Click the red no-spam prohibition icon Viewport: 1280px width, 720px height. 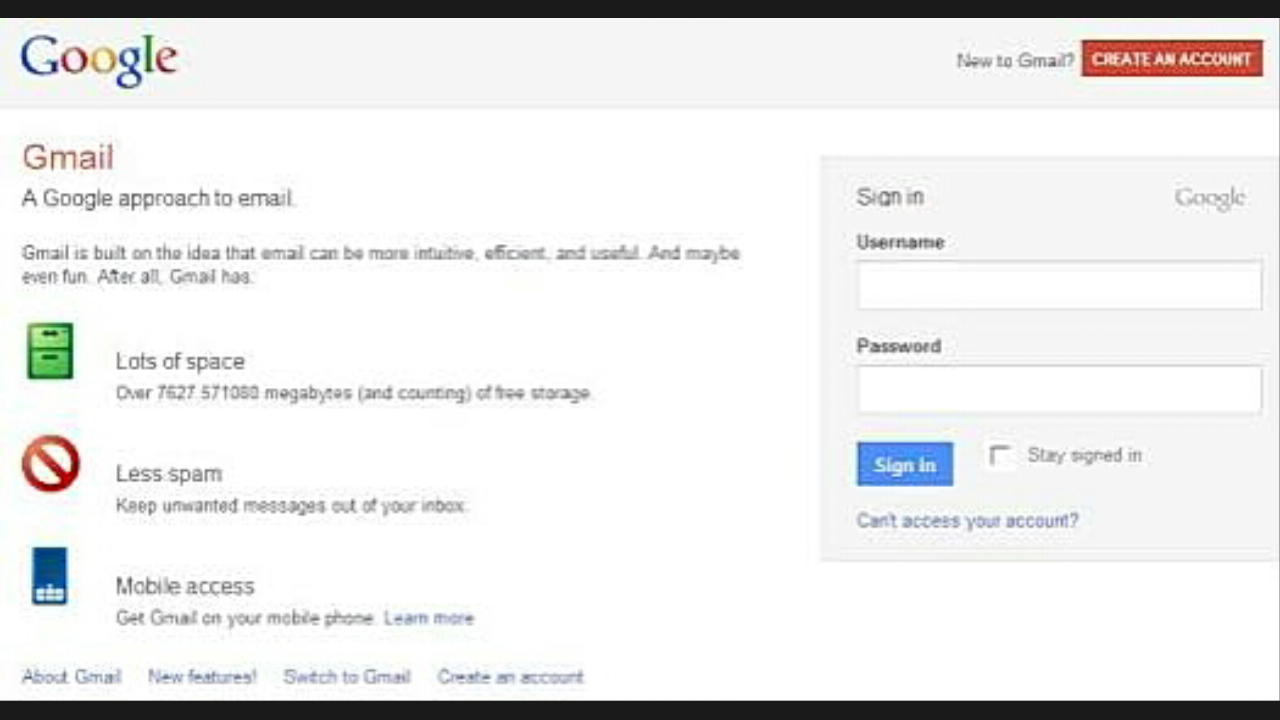tap(50, 463)
